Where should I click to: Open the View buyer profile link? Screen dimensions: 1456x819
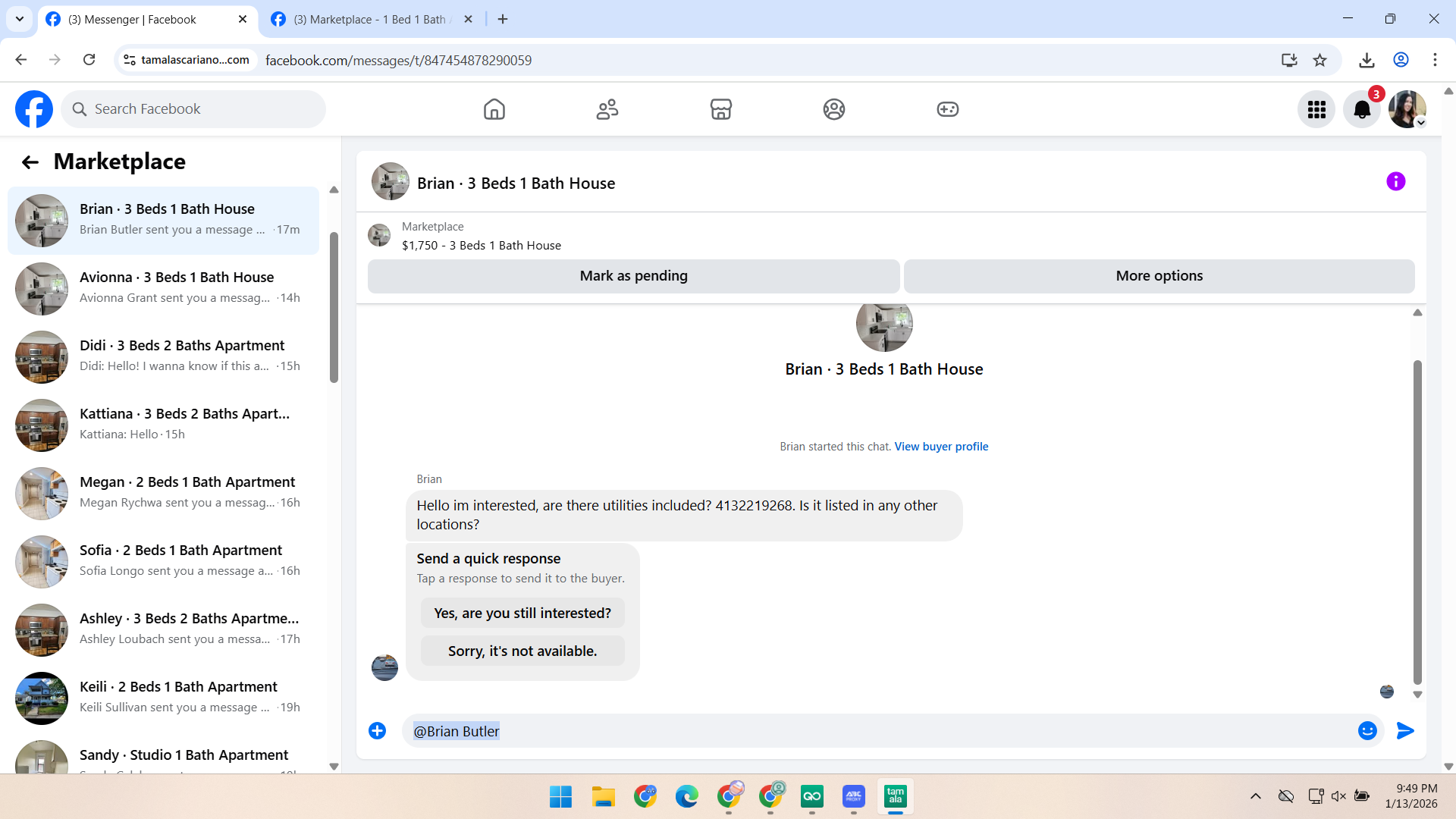tap(941, 447)
